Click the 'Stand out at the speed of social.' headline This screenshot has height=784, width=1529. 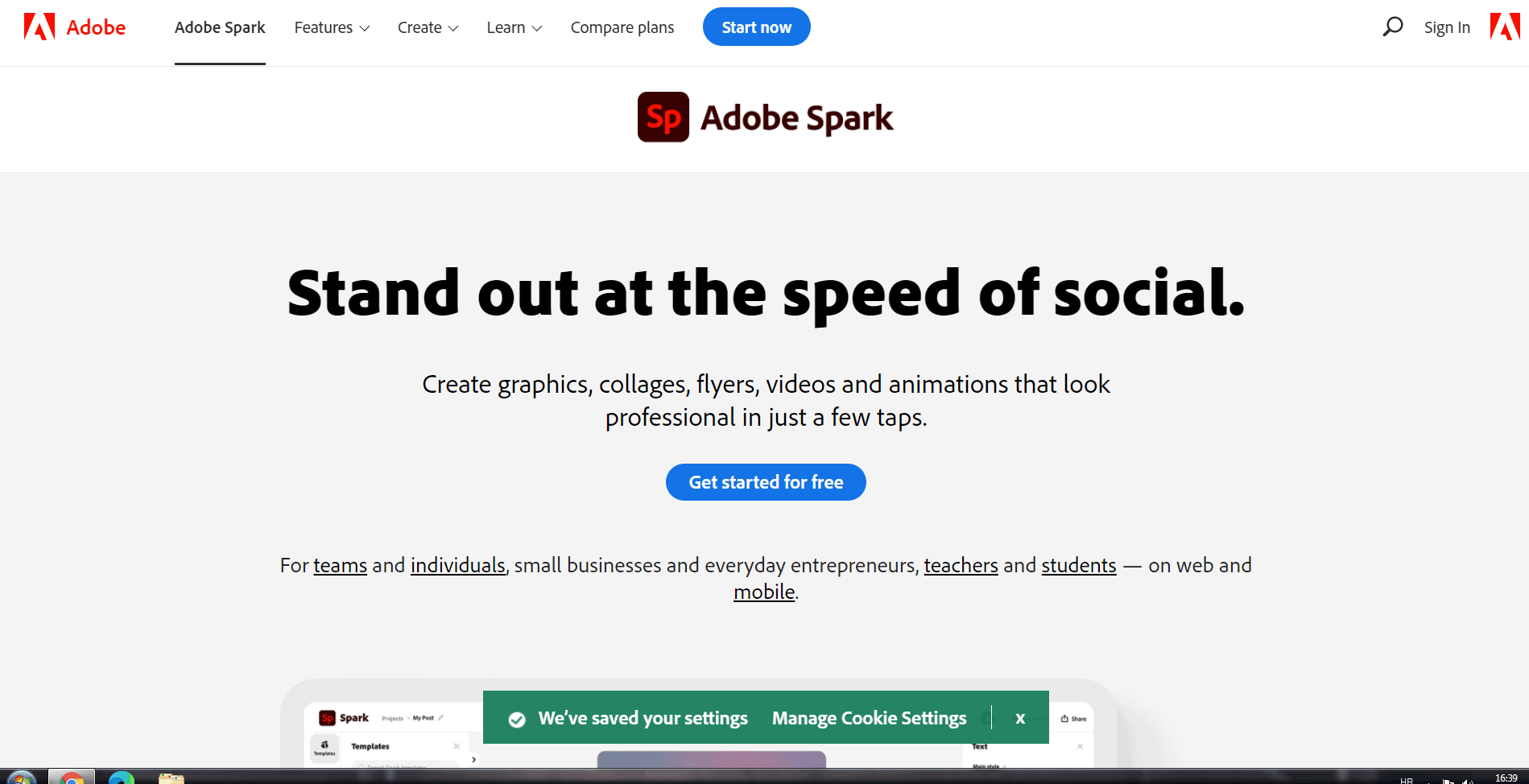click(766, 293)
